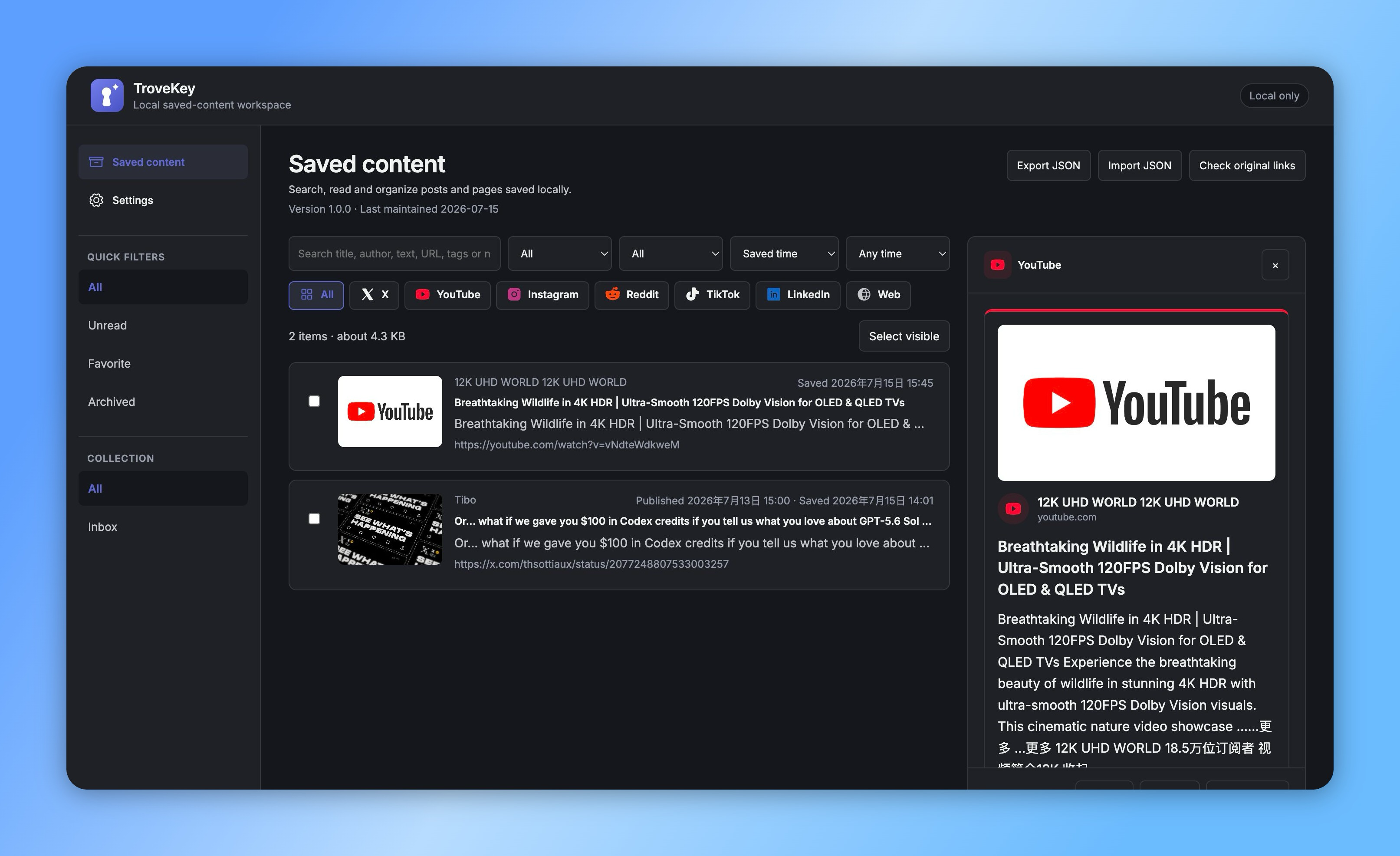Click the grid icon on All filter chip
The image size is (1400, 856).
pos(307,294)
